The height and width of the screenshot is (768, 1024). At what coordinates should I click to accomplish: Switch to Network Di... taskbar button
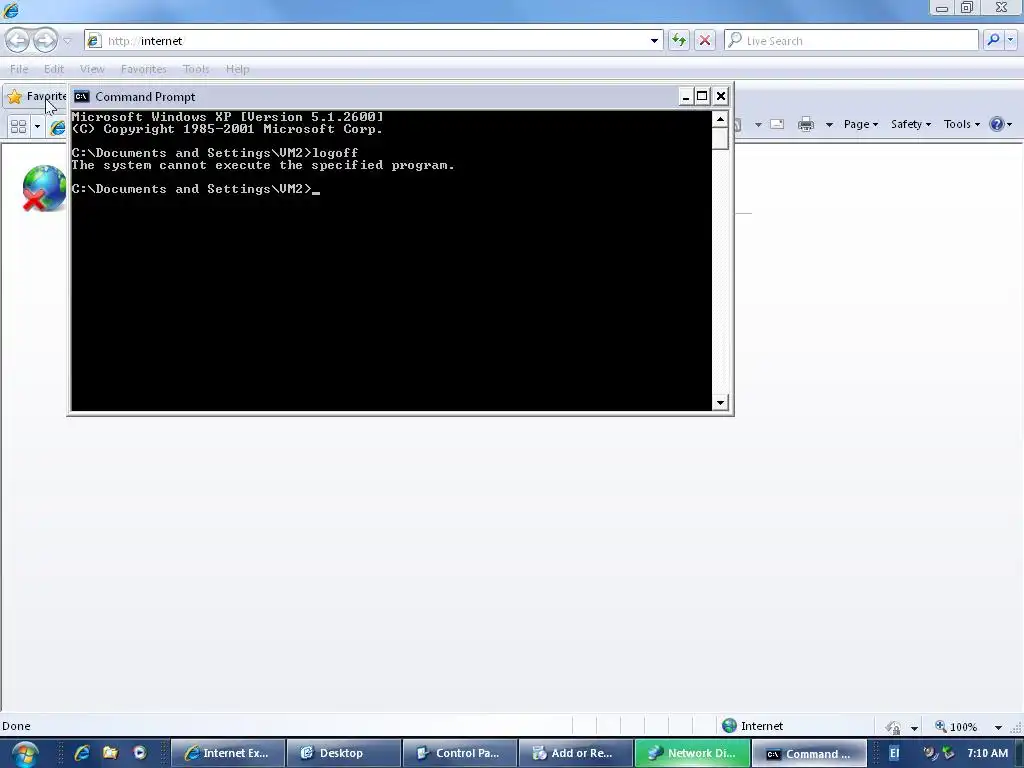coord(692,753)
